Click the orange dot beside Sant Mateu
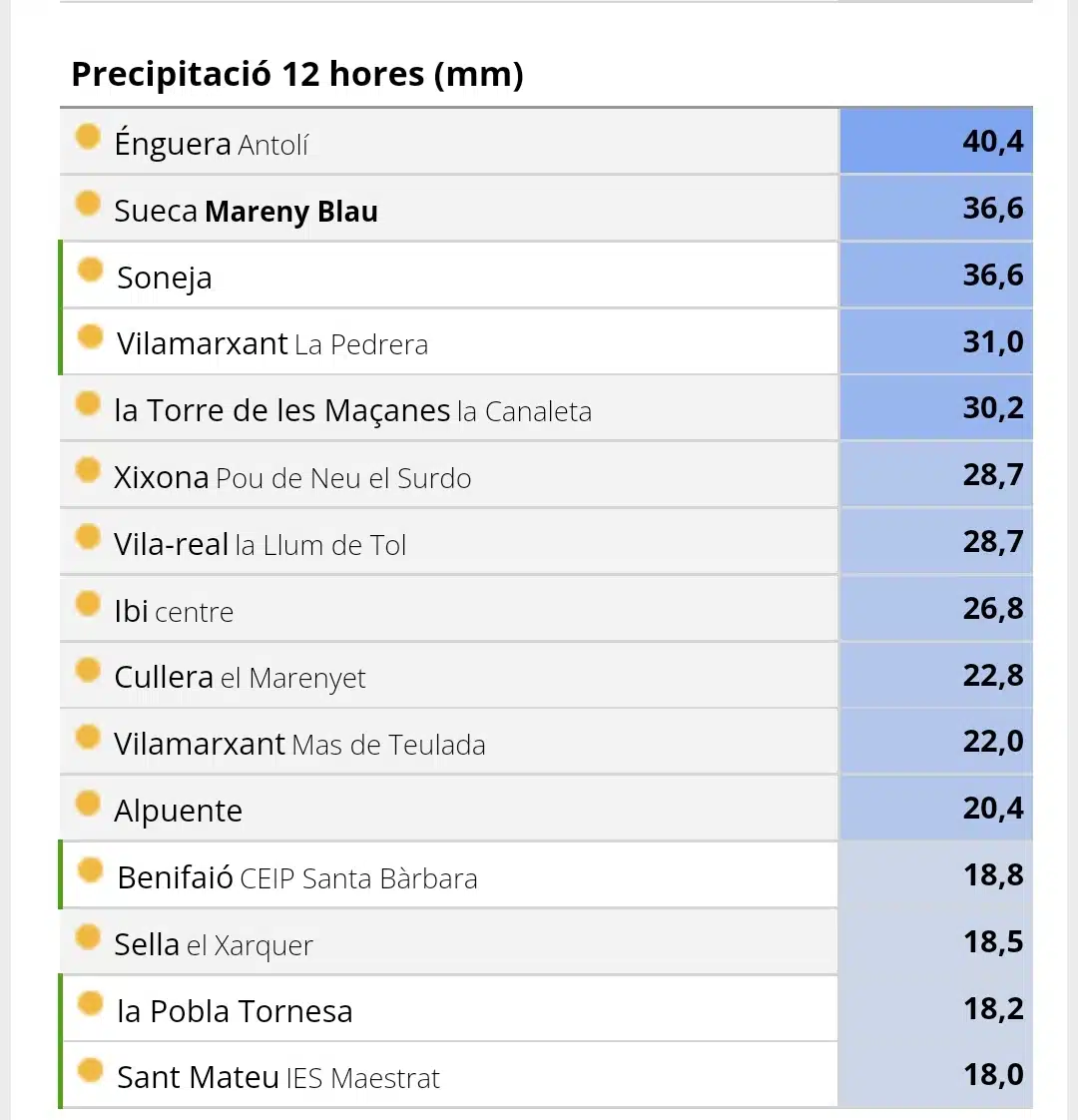Viewport: 1078px width, 1120px height. [x=91, y=1070]
